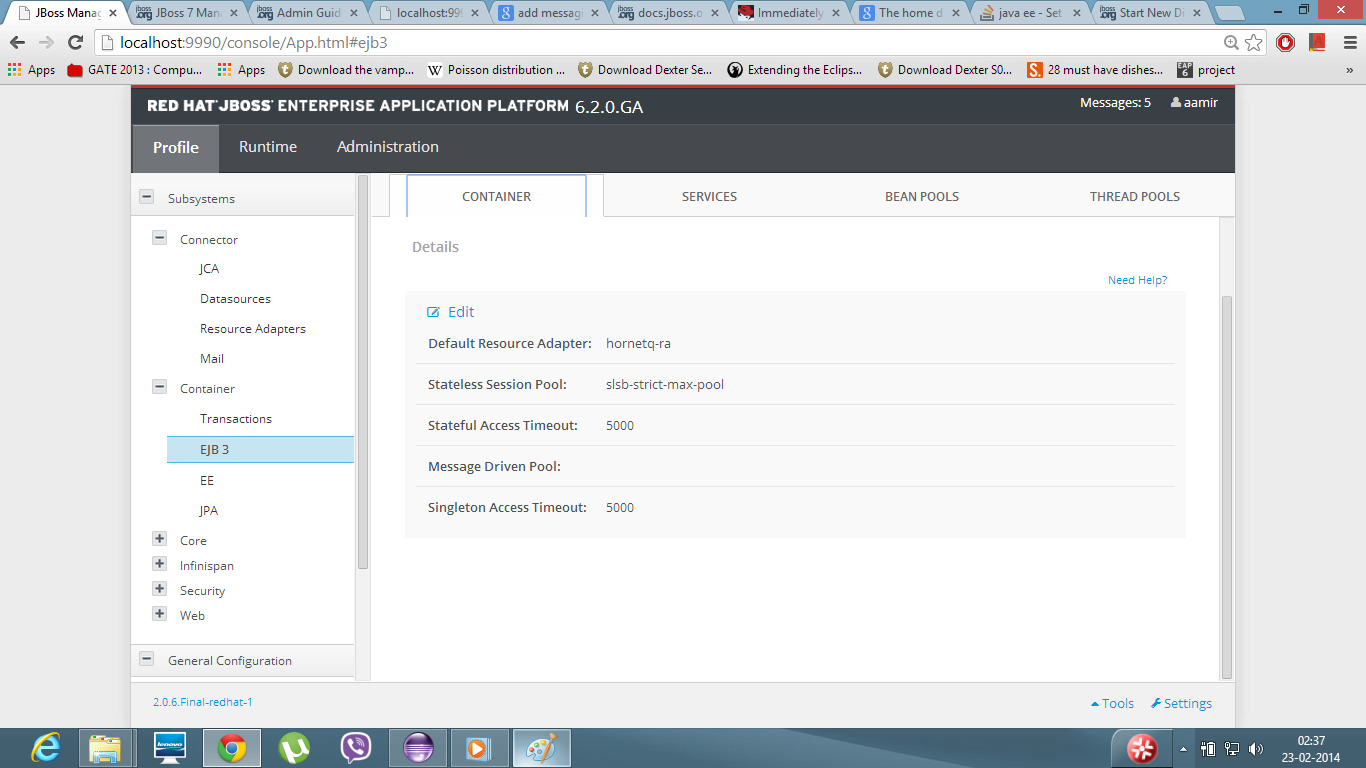Collapse the General Configuration section

click(146, 660)
